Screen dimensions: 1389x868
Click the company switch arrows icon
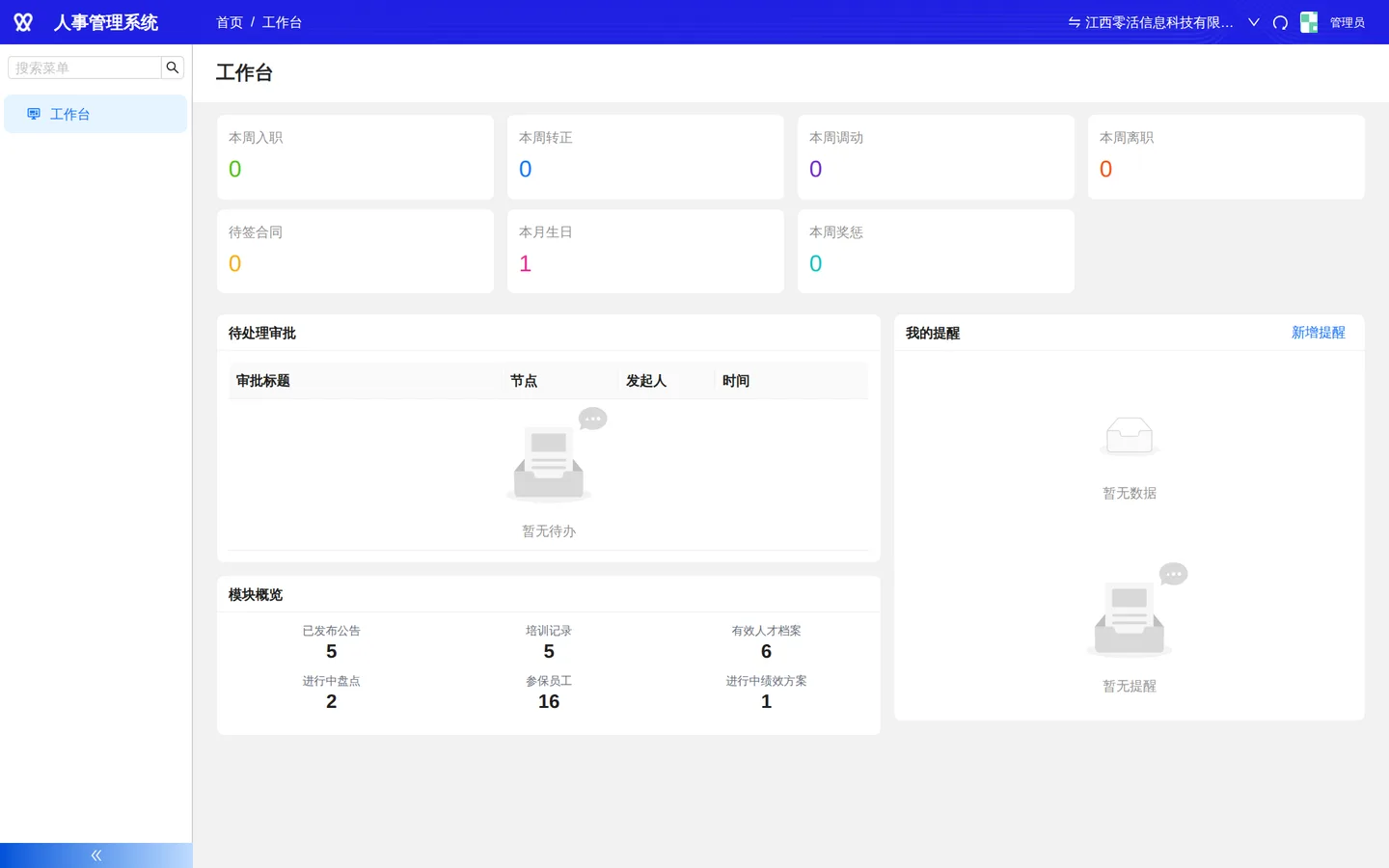[x=1074, y=22]
